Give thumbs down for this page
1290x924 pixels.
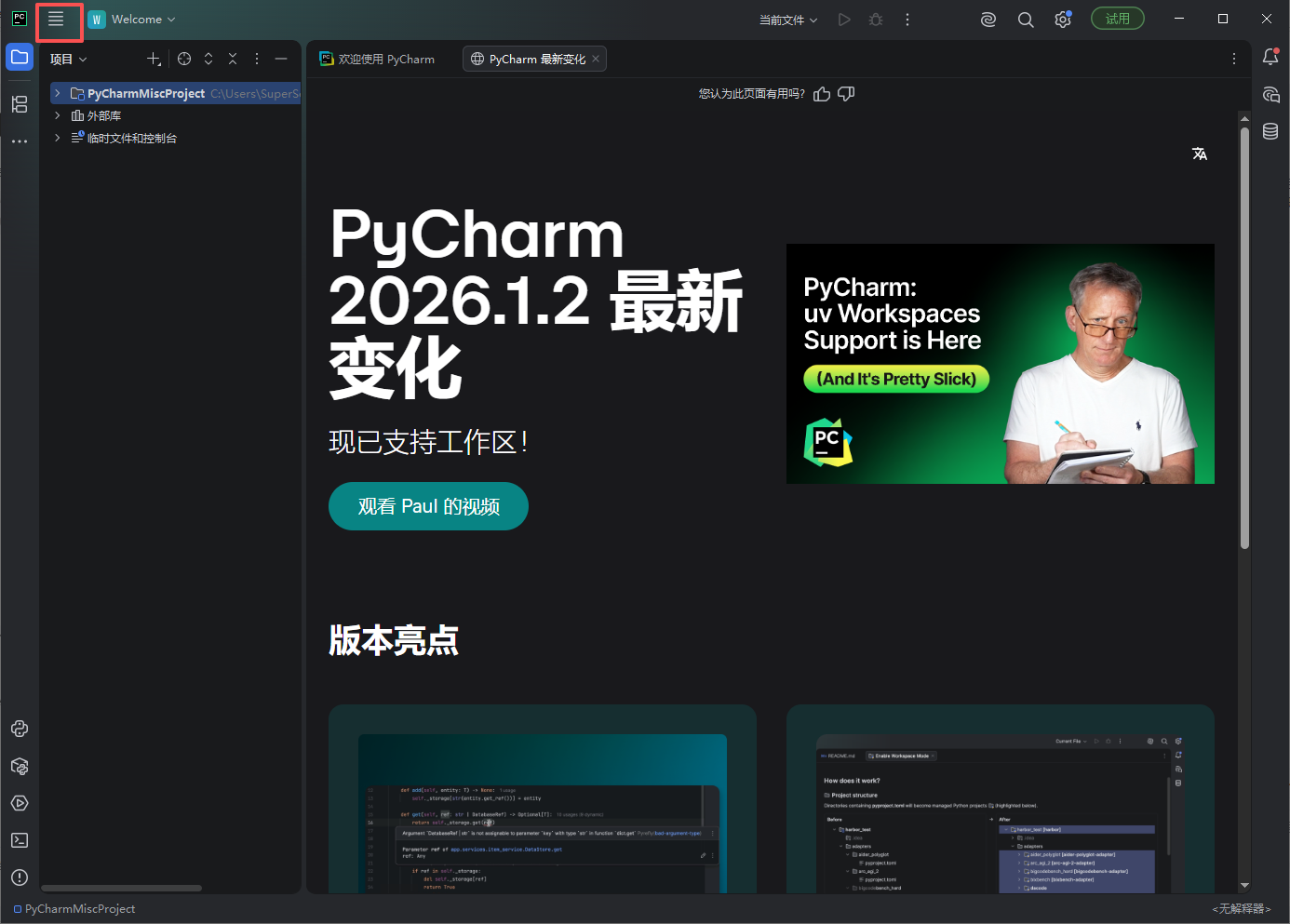(846, 94)
